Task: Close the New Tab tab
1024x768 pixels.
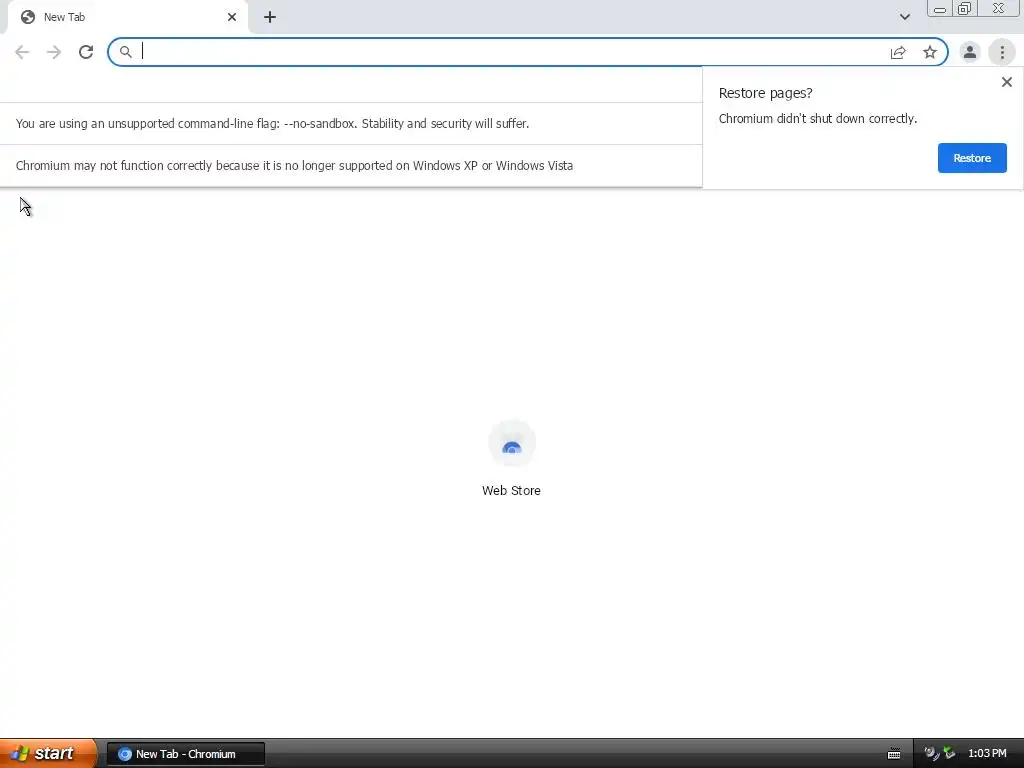Action: [232, 17]
